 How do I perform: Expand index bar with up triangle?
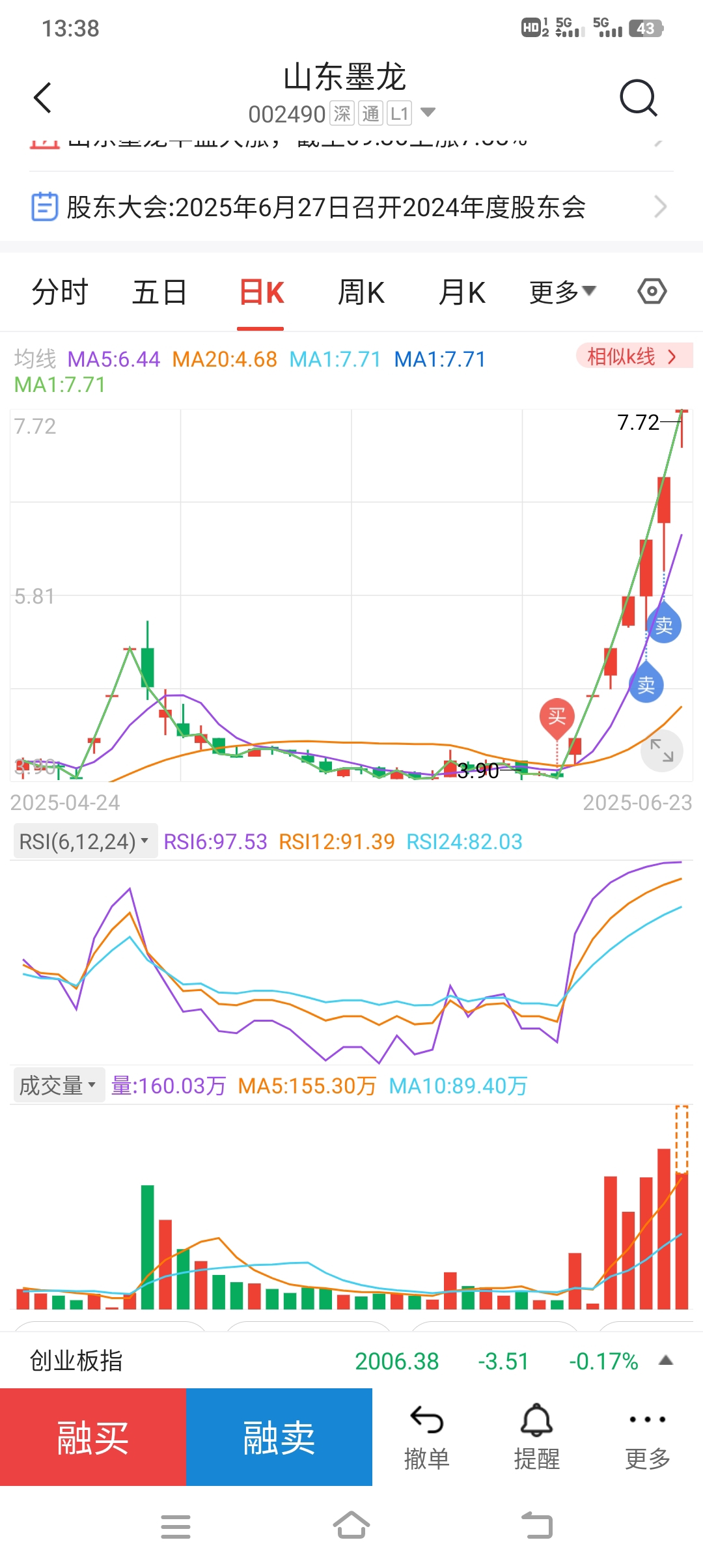[x=665, y=1360]
